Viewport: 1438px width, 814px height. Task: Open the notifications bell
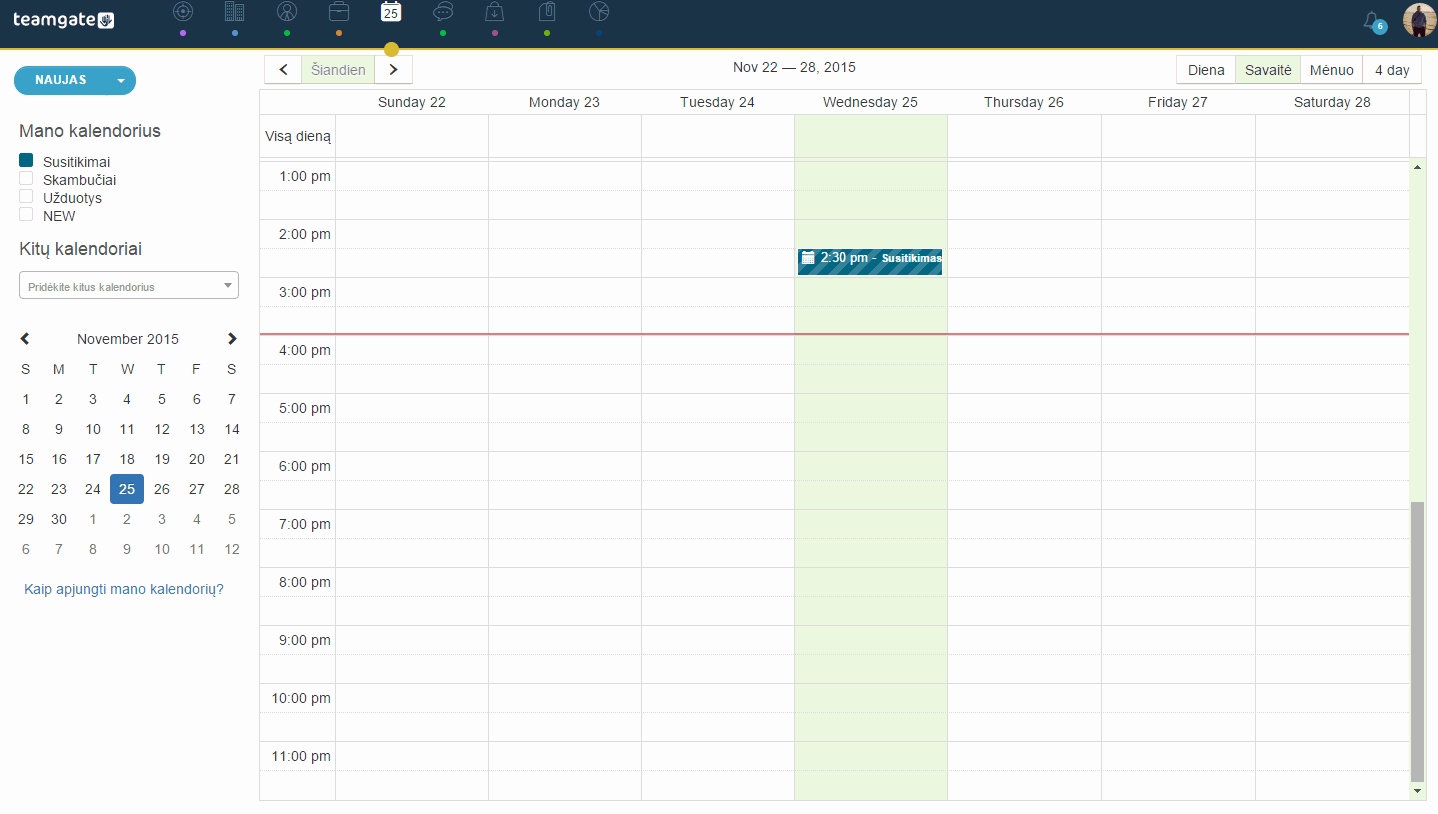click(1374, 21)
